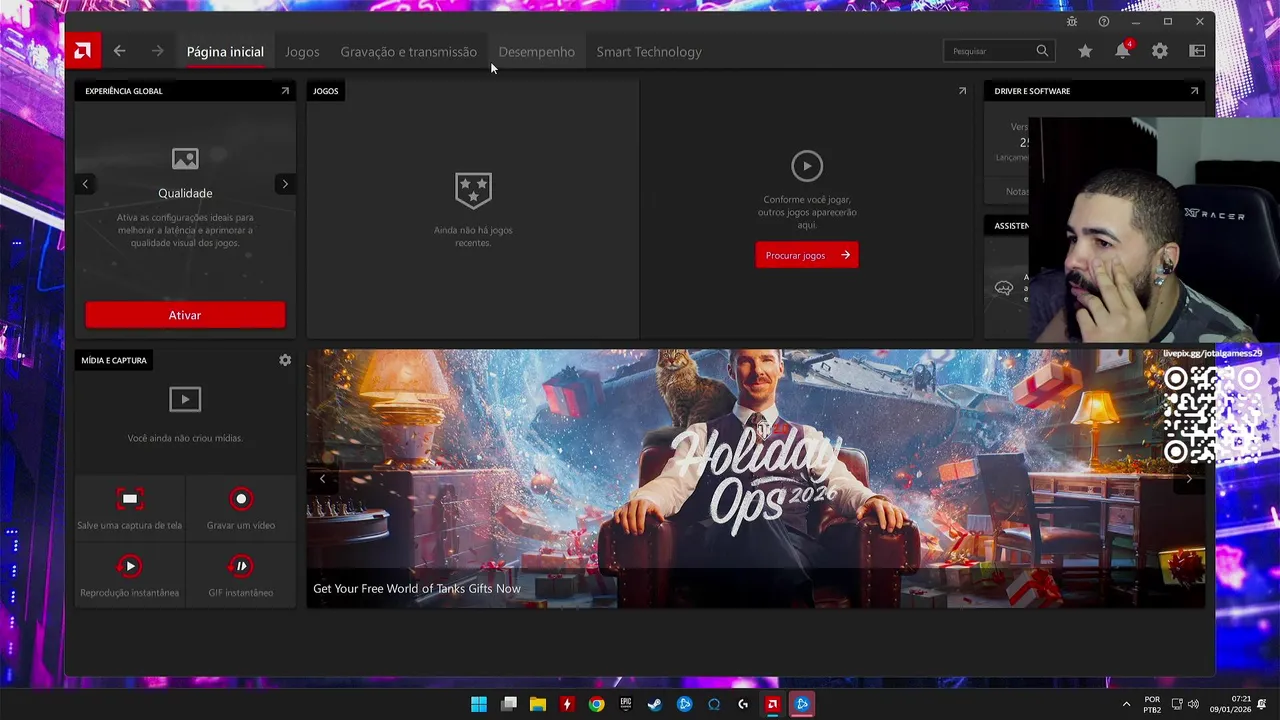Open File Explorer in taskbar
This screenshot has width=1280, height=720.
pyautogui.click(x=538, y=704)
